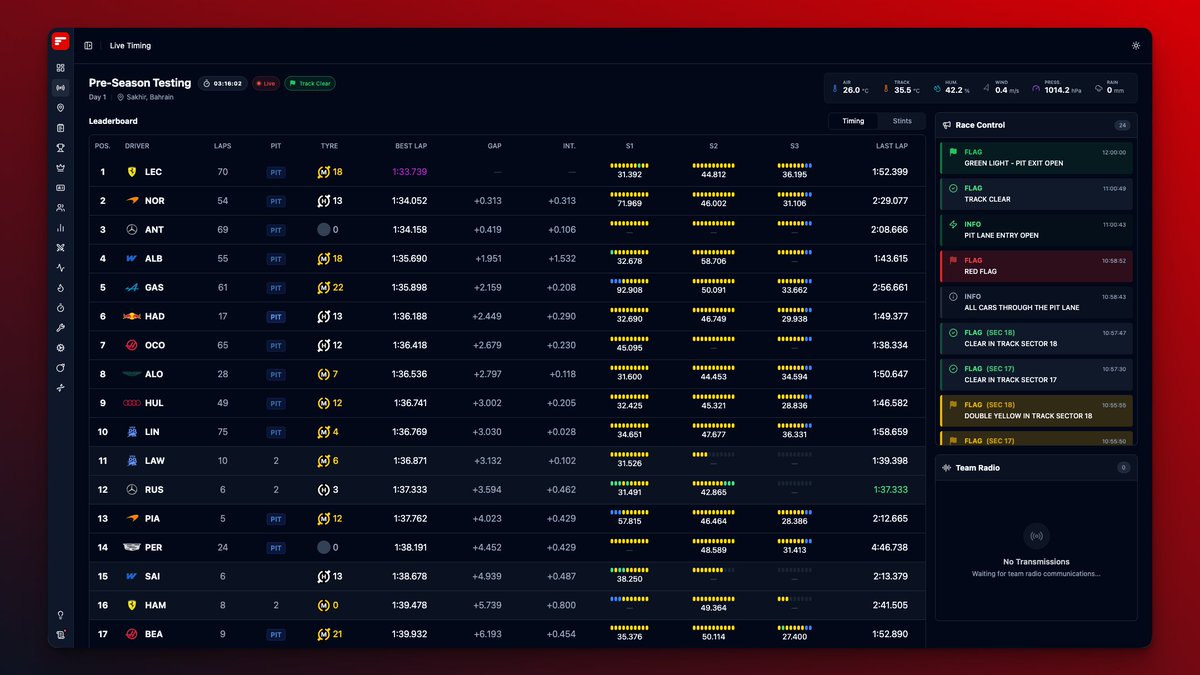Image resolution: width=1200 pixels, height=675 pixels.
Task: Open the changelog icon with red dot
Action: coord(61,635)
